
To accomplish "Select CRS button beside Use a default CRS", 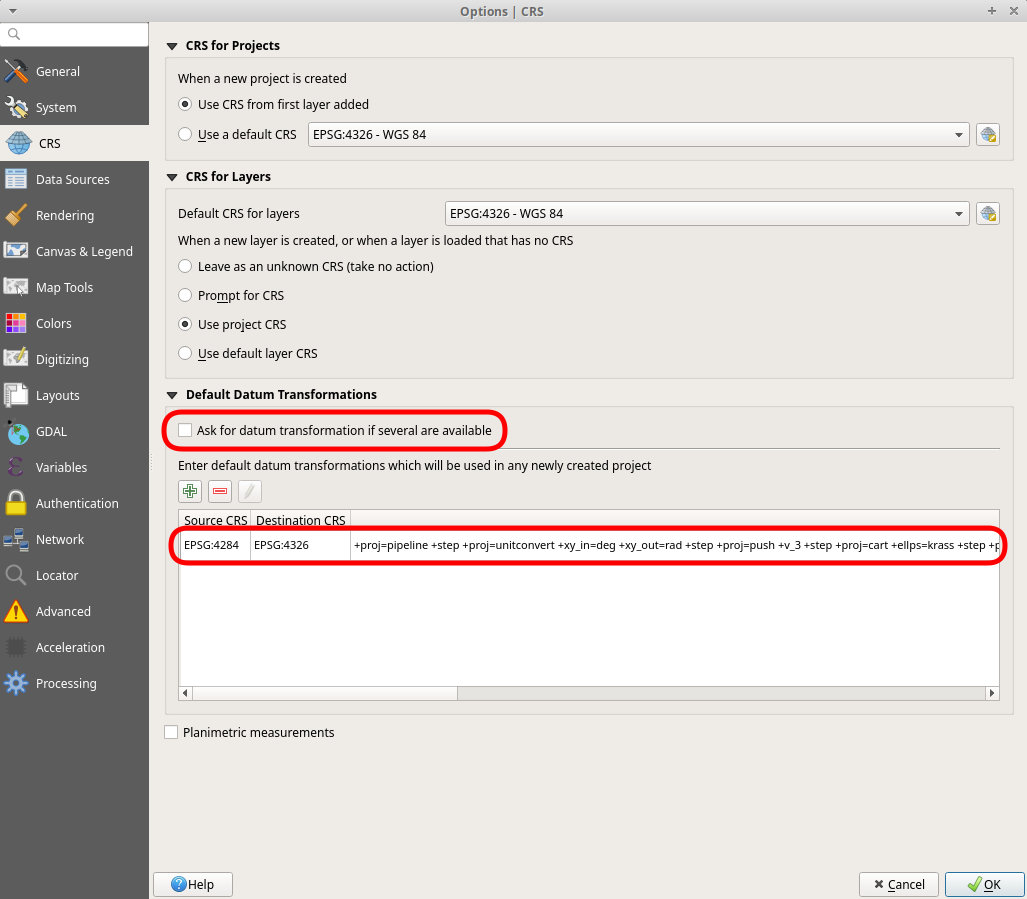I will click(988, 135).
